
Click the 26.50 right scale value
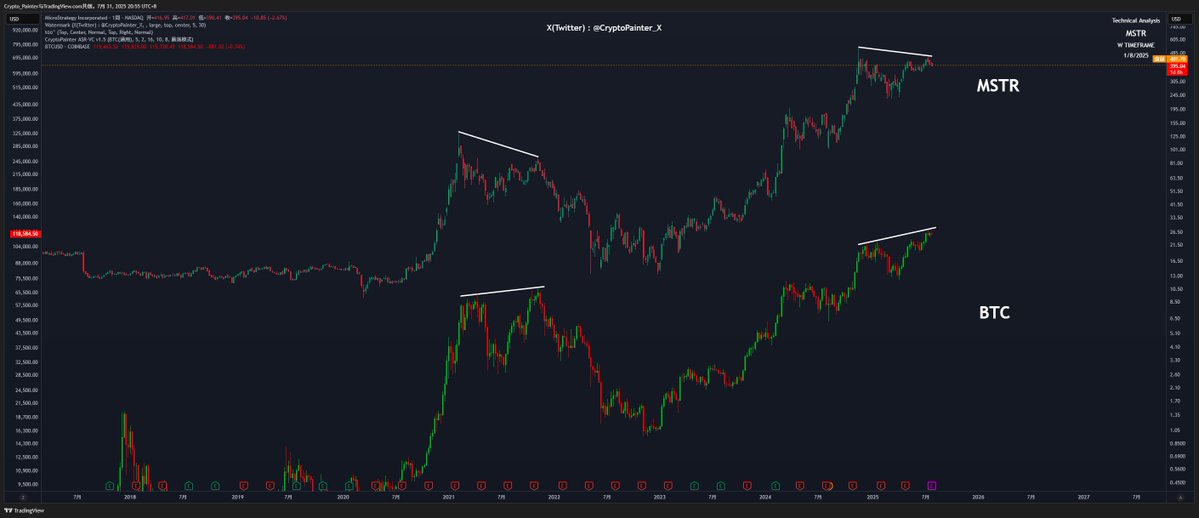(1176, 231)
